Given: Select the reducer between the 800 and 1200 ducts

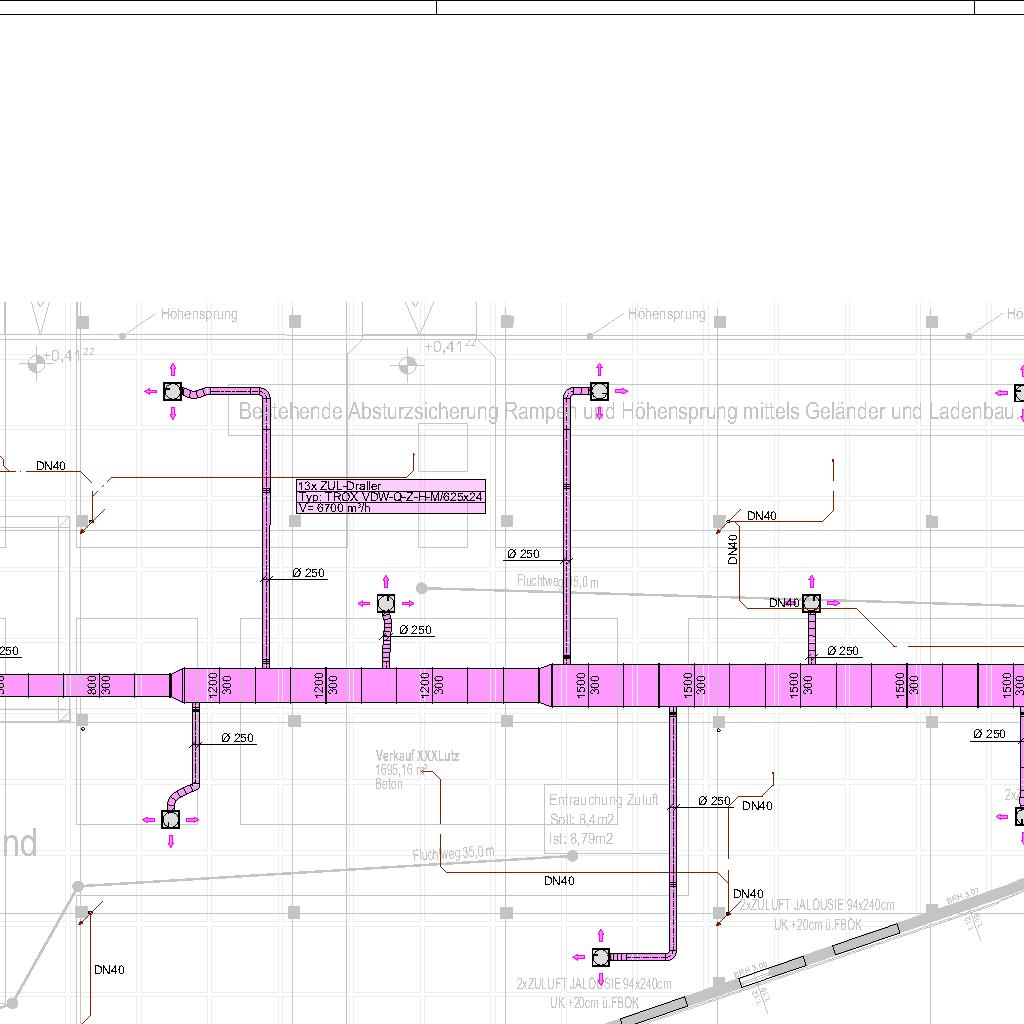Looking at the screenshot, I should coord(177,685).
